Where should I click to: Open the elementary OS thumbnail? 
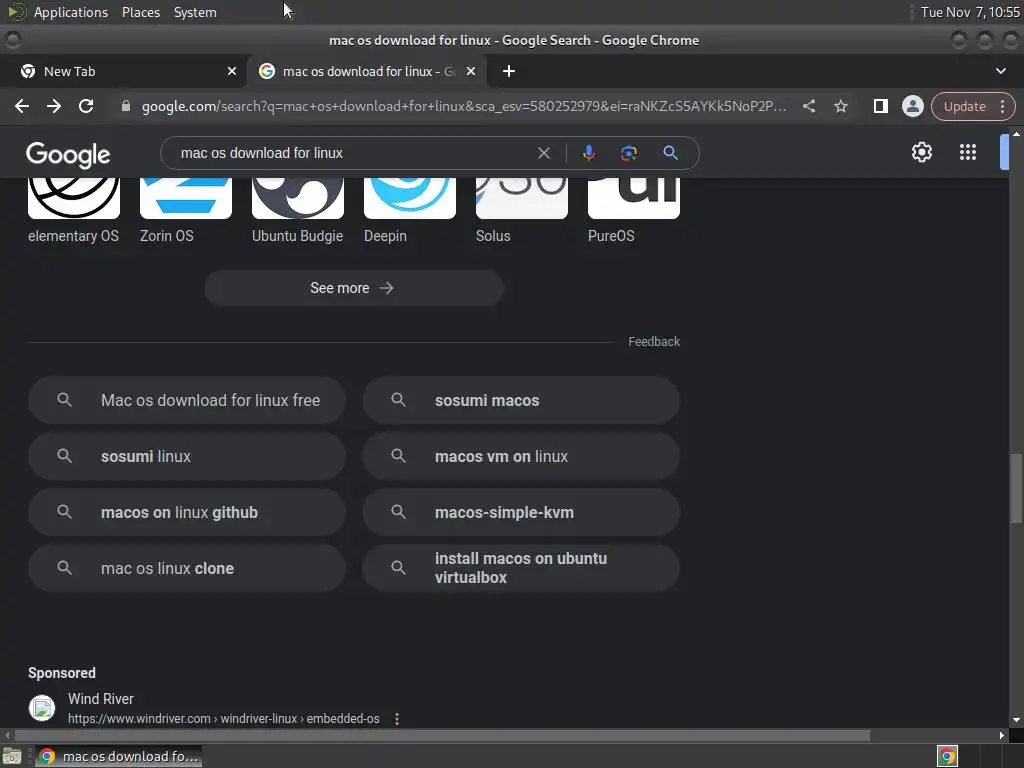(x=74, y=198)
